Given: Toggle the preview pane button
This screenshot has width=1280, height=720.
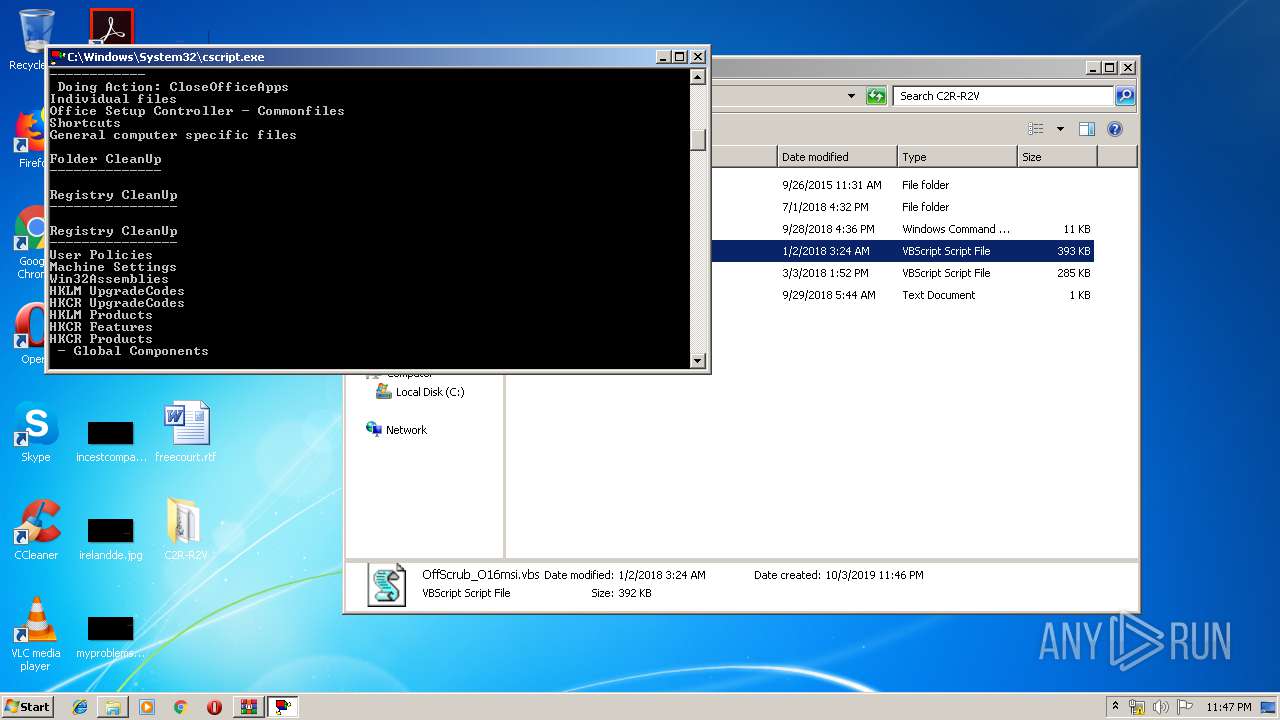Looking at the screenshot, I should (x=1087, y=129).
